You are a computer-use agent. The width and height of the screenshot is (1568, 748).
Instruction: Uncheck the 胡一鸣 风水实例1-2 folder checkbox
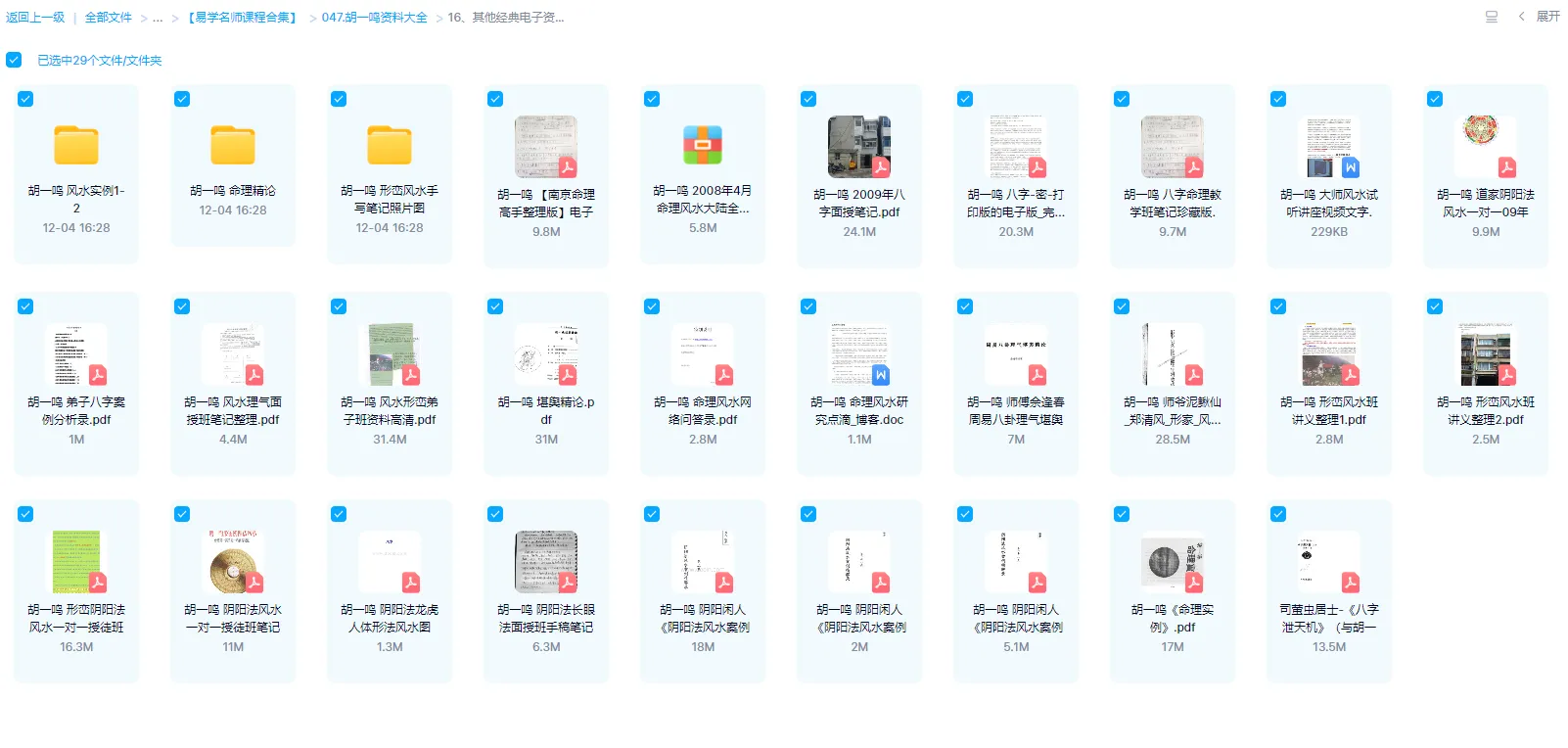click(25, 99)
